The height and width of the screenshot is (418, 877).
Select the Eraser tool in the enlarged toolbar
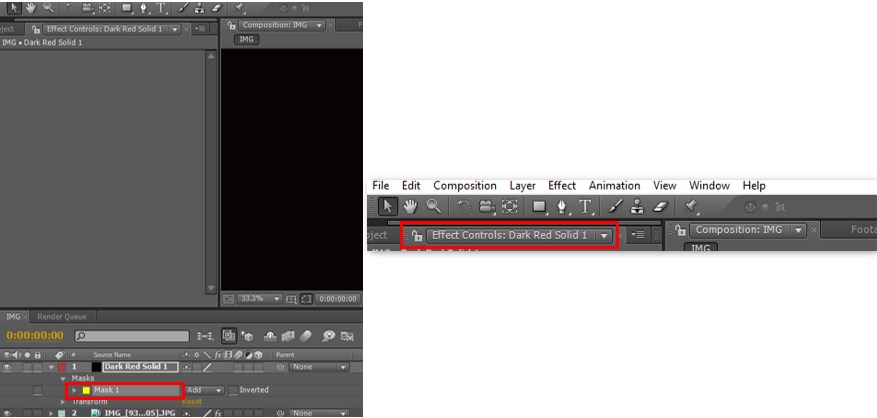click(x=661, y=207)
